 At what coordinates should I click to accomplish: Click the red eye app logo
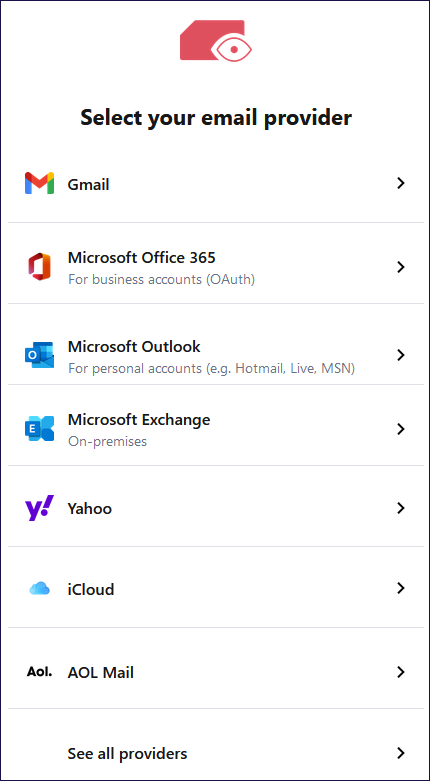216,40
